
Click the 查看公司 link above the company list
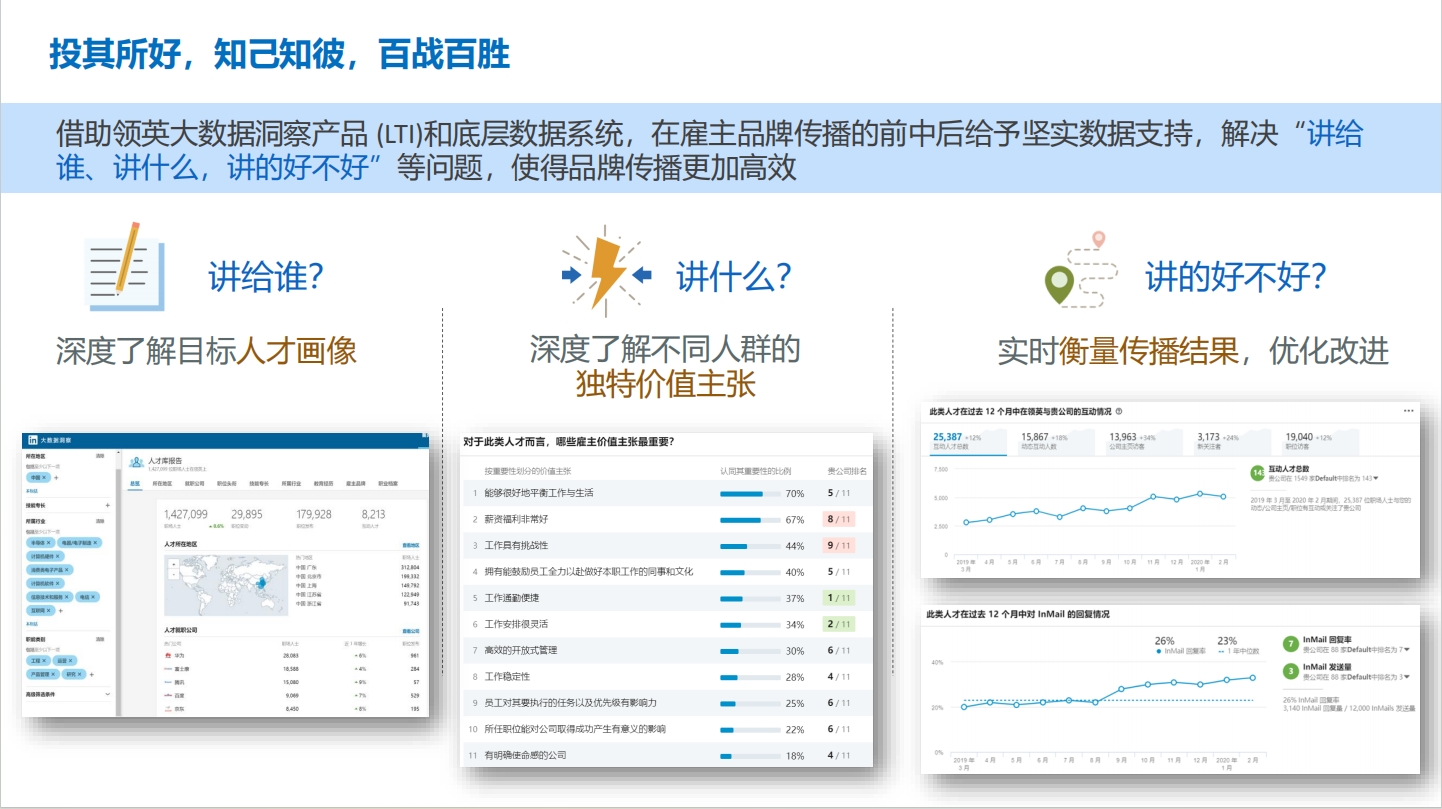point(410,631)
